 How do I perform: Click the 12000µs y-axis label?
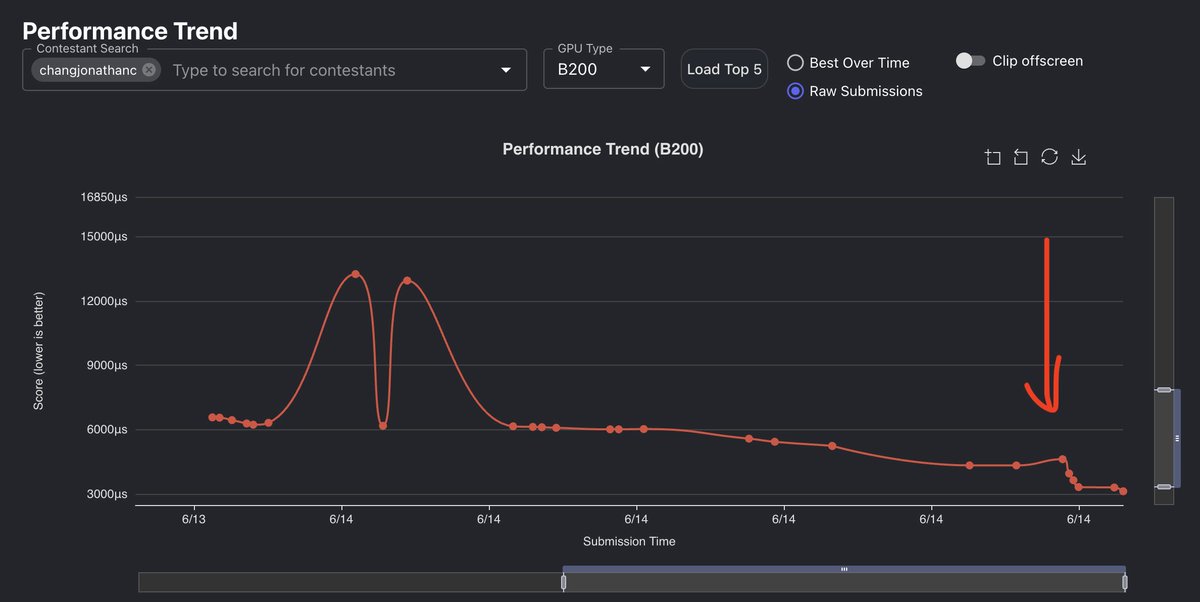coord(104,301)
